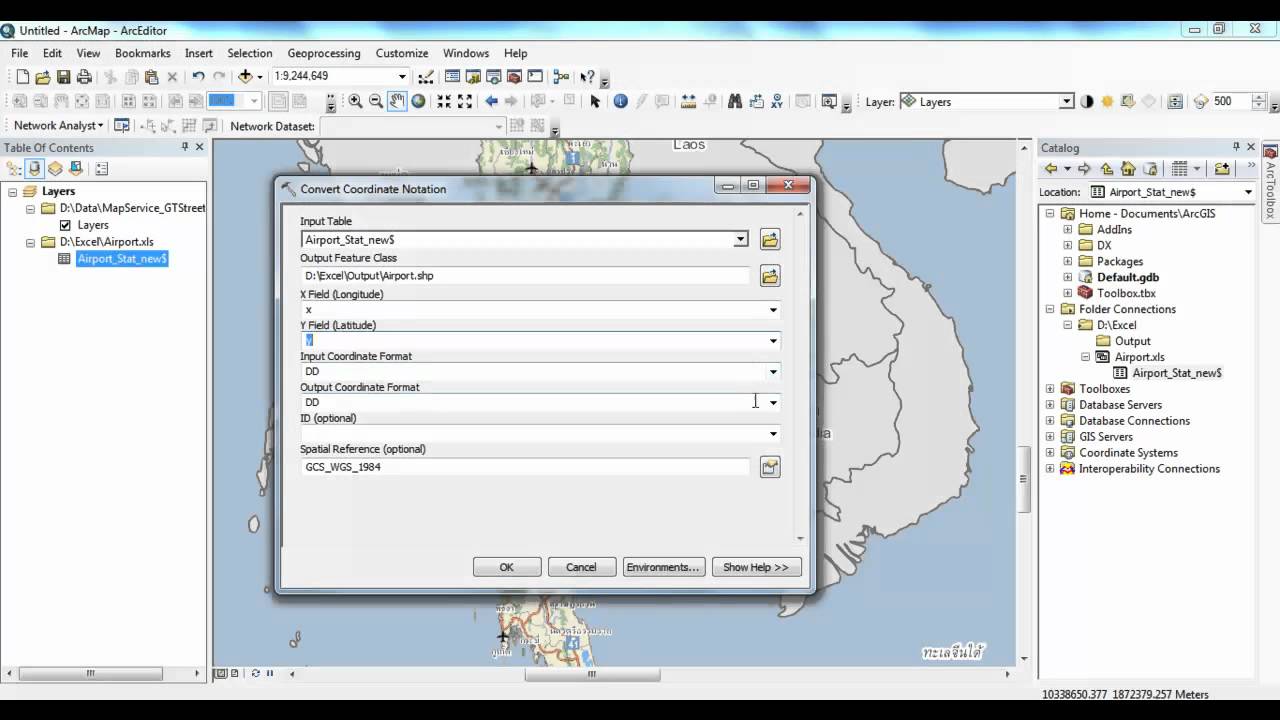Screen dimensions: 1280x720
Task: Activate the Pan hand tool
Action: [397, 101]
